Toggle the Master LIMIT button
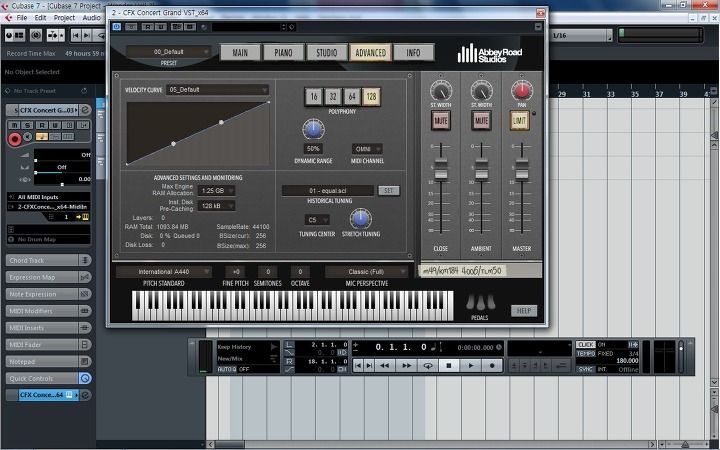This screenshot has height=450, width=720. click(x=519, y=121)
